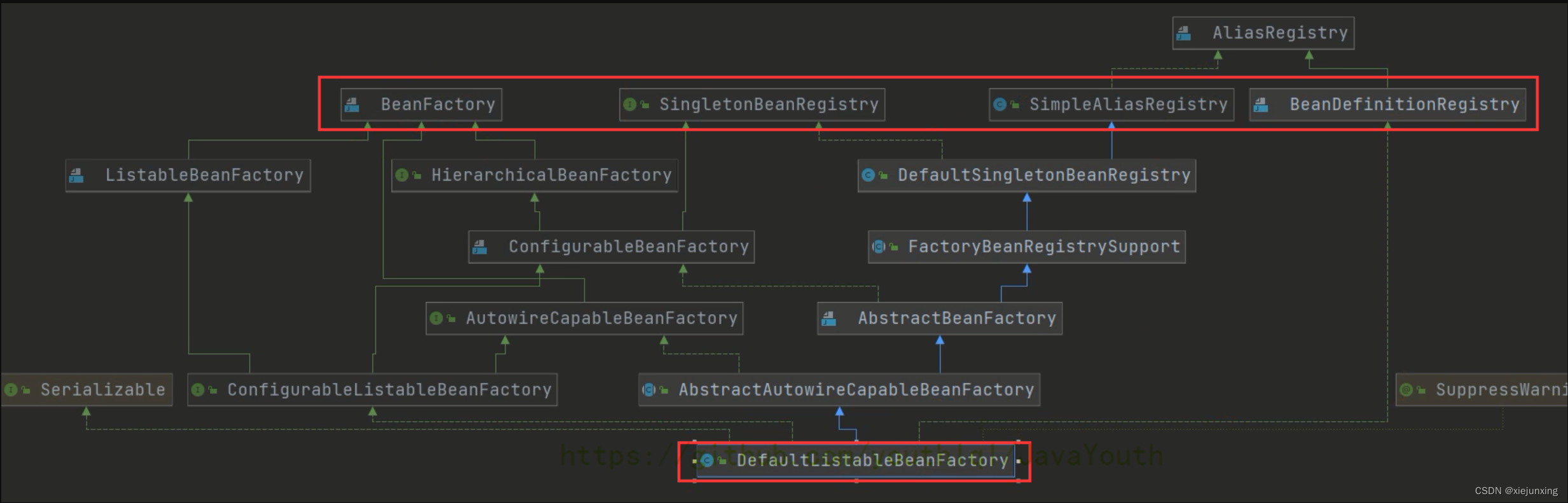This screenshot has width=1568, height=503.
Task: Click the ConfigurableListableBeanFactory interface icon
Action: coord(198,389)
